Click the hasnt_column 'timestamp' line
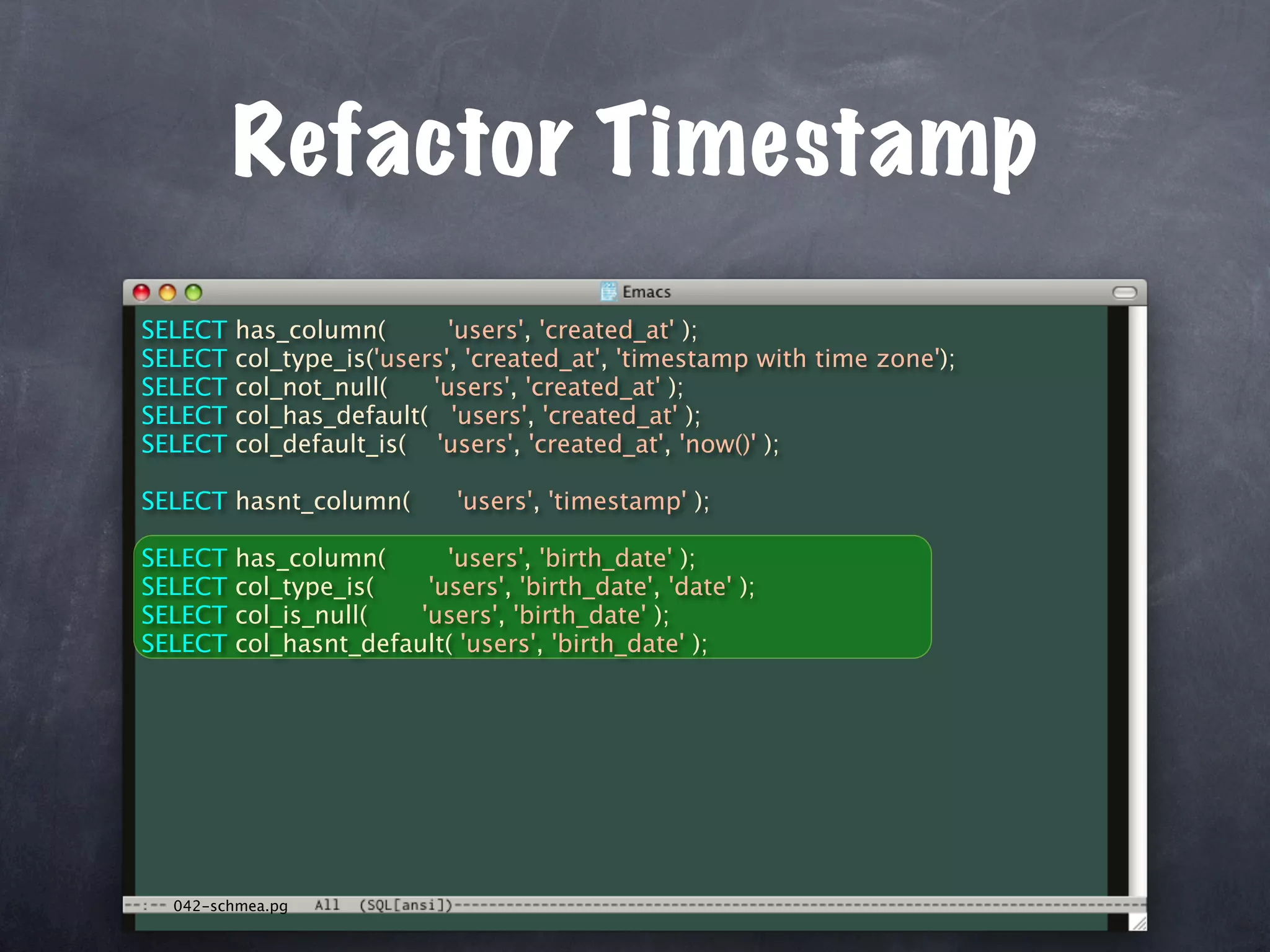 pyautogui.click(x=425, y=501)
